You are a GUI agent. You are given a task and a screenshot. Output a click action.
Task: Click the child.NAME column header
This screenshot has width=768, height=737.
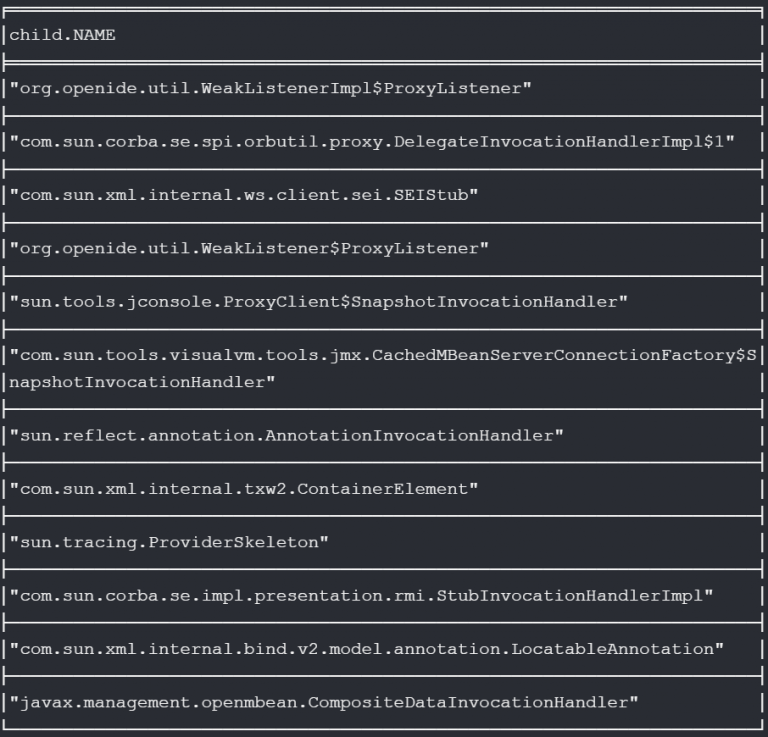[62, 35]
